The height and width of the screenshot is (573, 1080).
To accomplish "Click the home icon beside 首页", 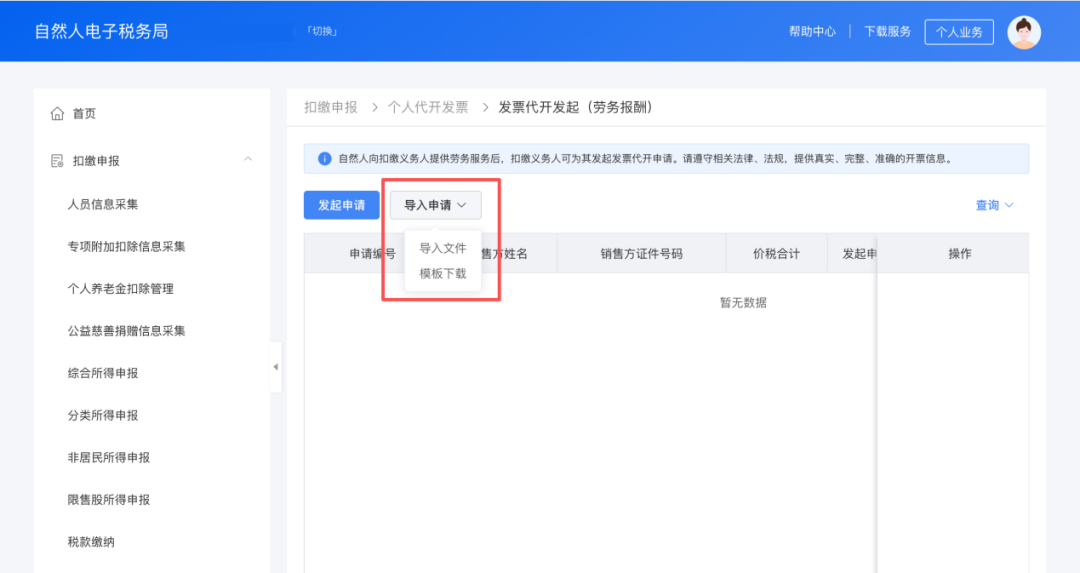I will click(x=57, y=114).
